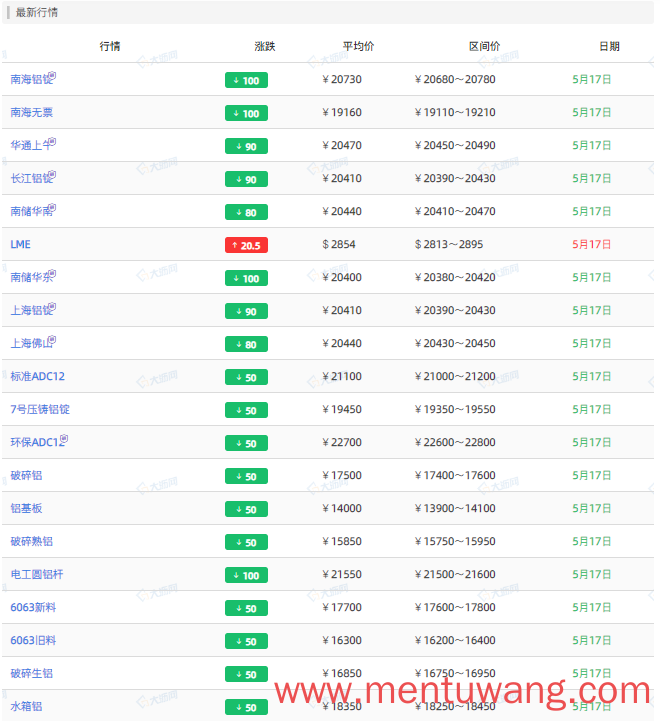Screen dimensions: 660x721
Task: Click the green down 100 badge for 南海无票
Action: pos(247,113)
